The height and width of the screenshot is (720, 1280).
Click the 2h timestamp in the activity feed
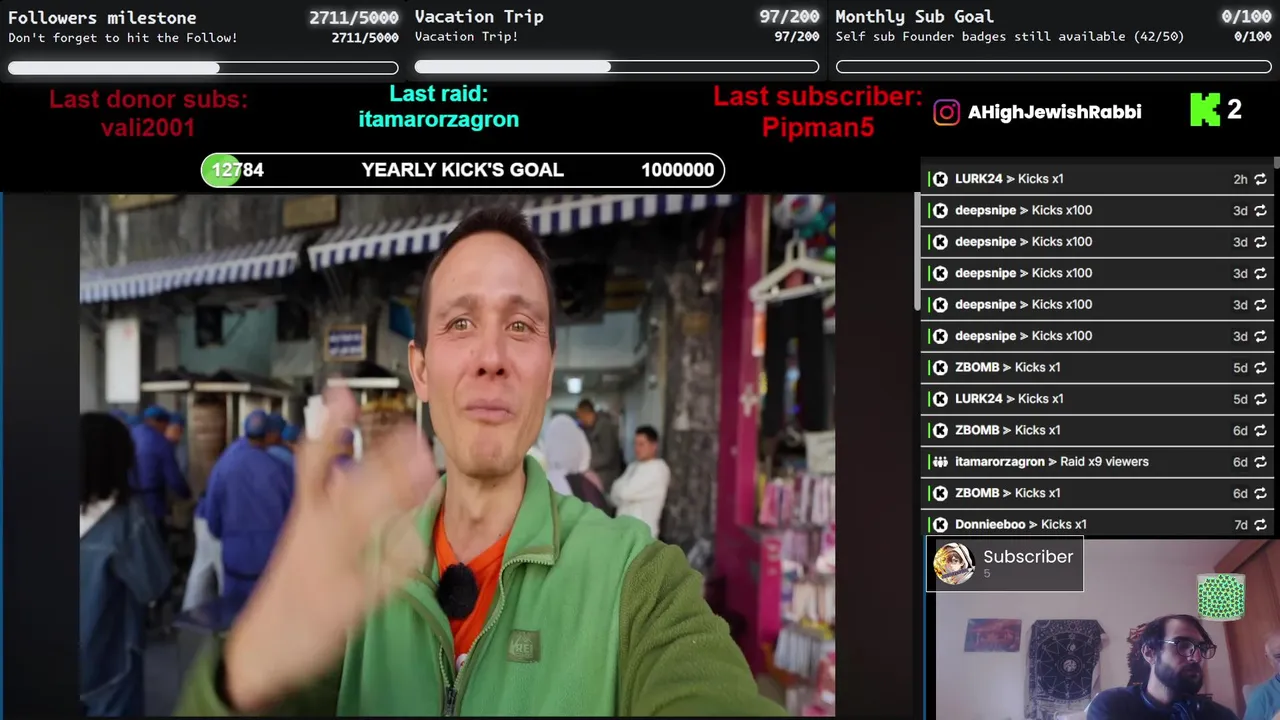1240,179
